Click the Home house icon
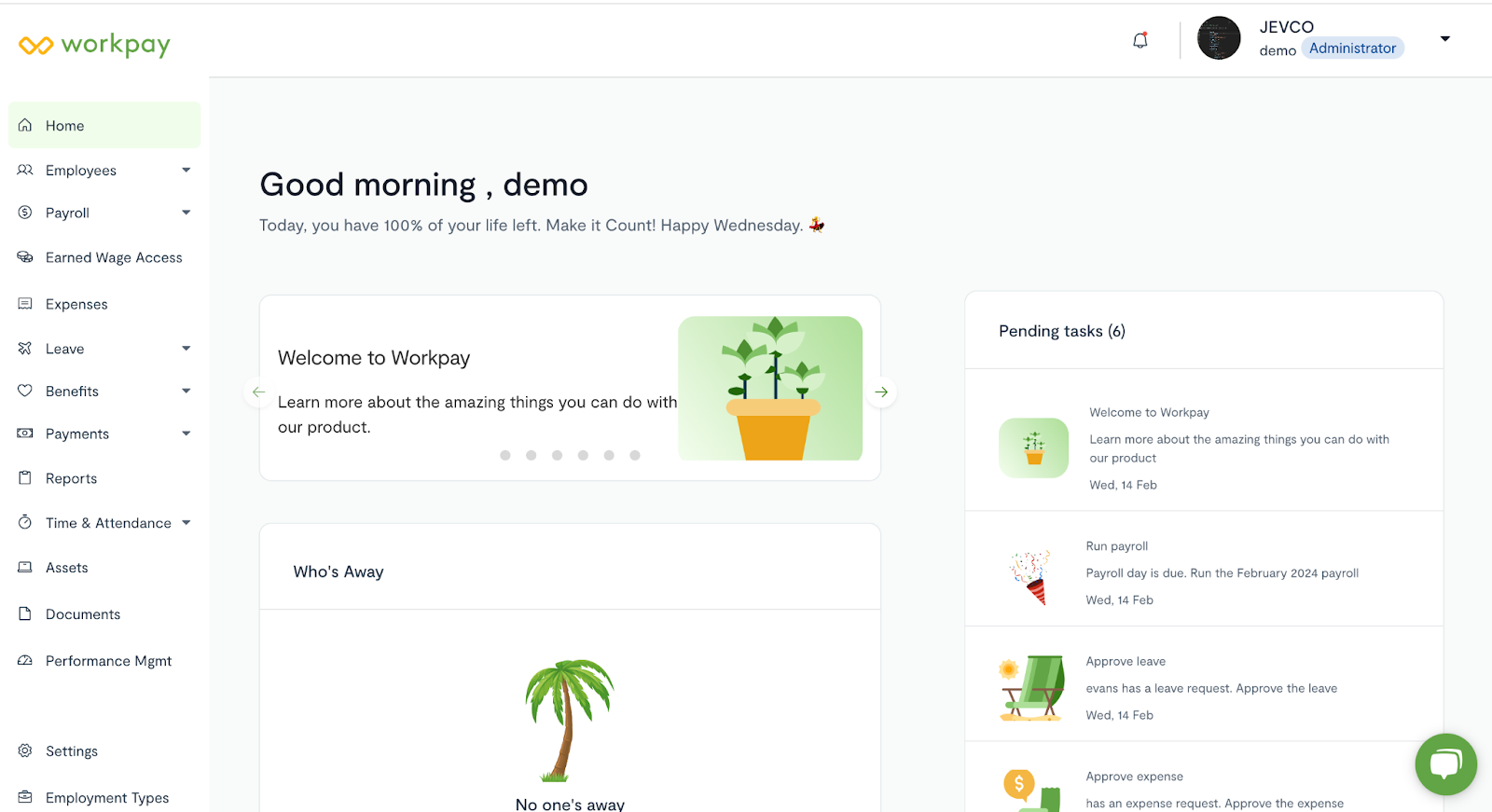Image resolution: width=1492 pixels, height=812 pixels. [x=25, y=125]
